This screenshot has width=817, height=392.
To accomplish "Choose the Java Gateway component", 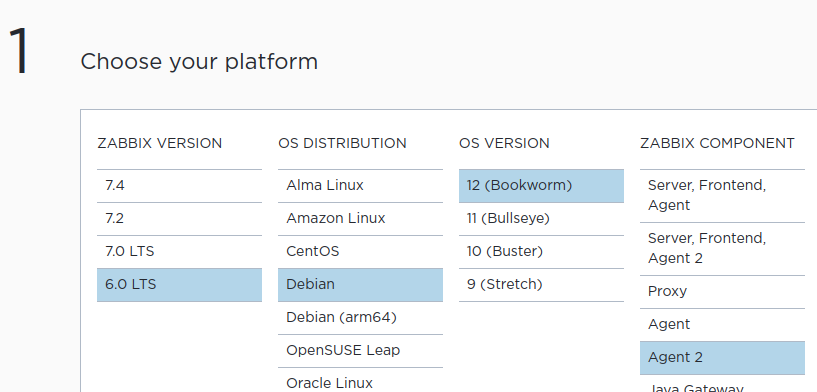I will coord(722,385).
